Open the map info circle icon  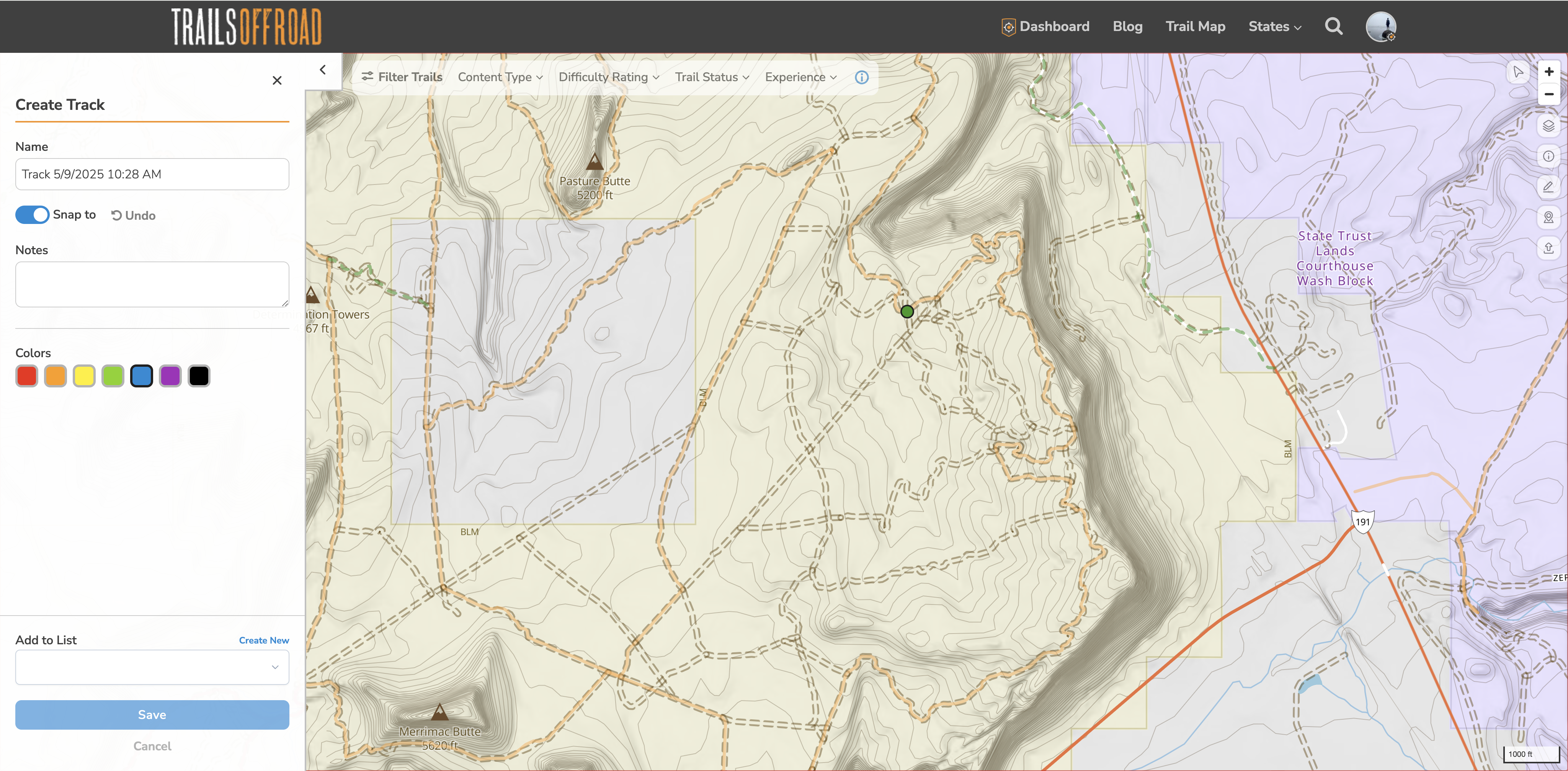(1548, 157)
